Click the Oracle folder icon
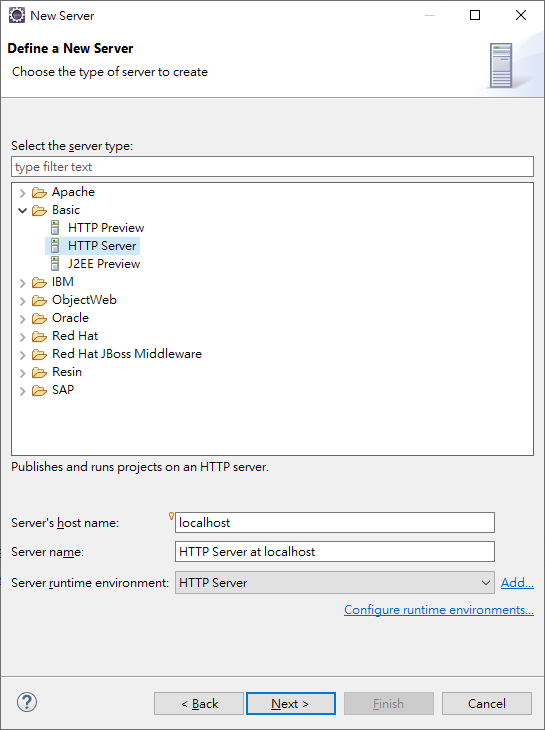The width and height of the screenshot is (545, 730). click(x=39, y=318)
